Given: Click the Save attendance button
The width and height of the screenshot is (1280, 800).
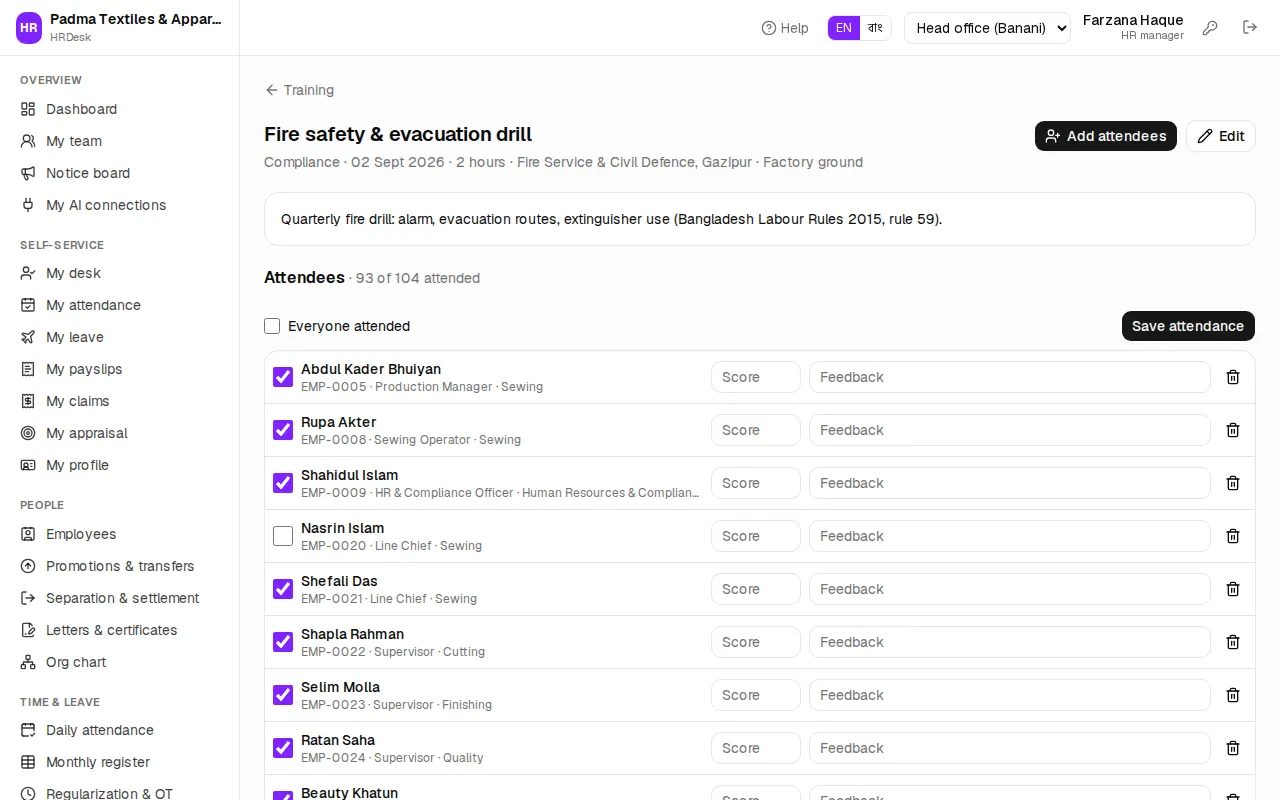Looking at the screenshot, I should 1188,326.
